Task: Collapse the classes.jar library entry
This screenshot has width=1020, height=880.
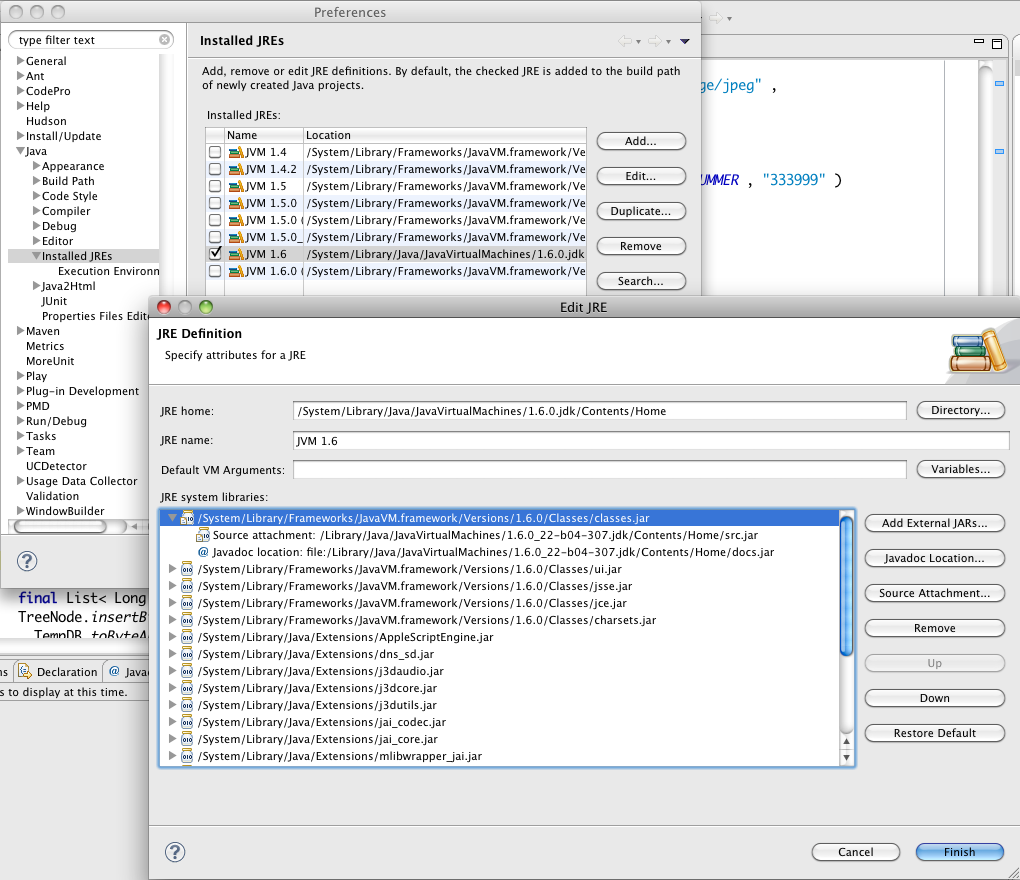Action: (172, 518)
